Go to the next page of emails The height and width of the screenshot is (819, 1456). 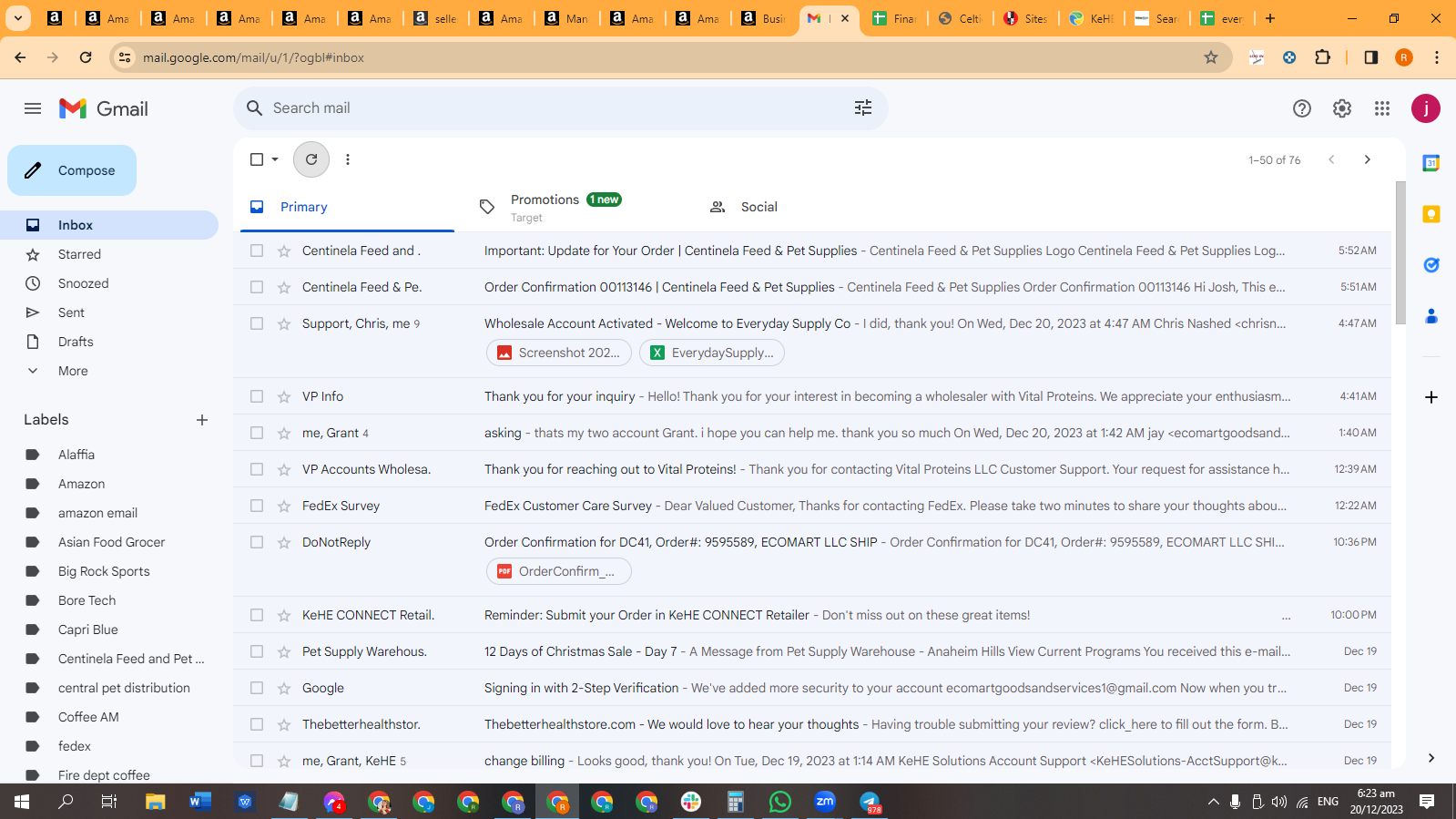coord(1367,159)
